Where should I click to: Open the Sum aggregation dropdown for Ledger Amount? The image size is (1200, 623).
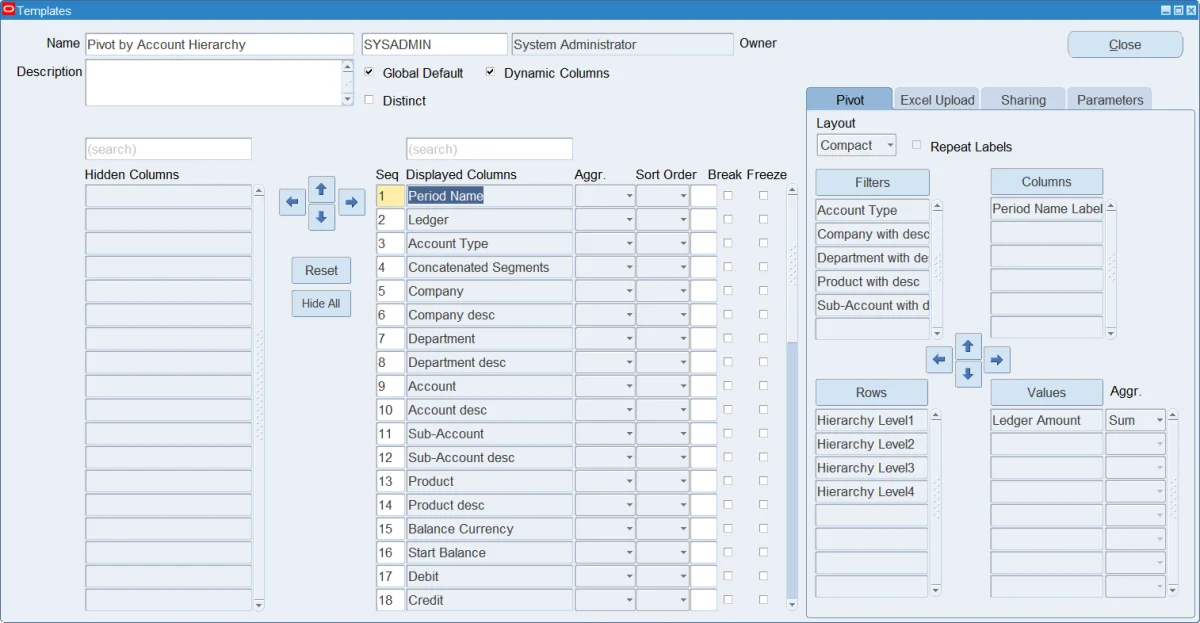tap(1135, 420)
